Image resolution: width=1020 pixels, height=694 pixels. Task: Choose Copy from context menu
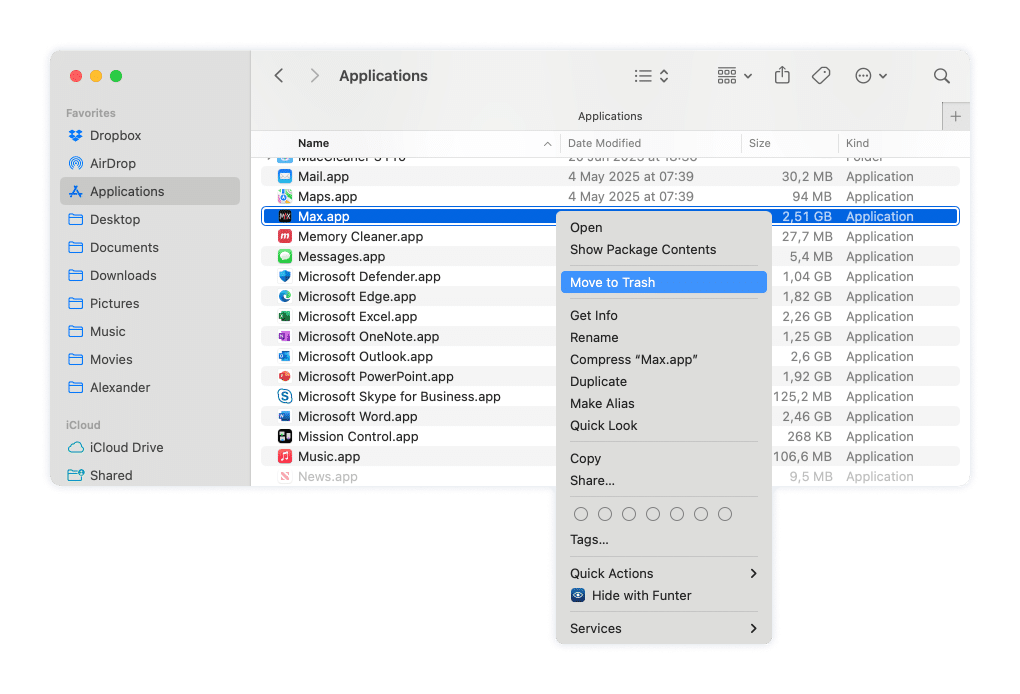point(664,459)
